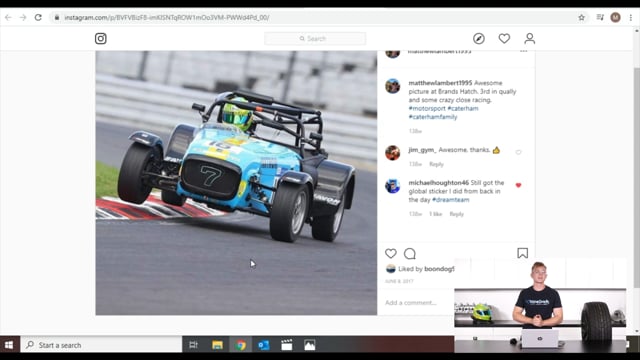Image resolution: width=640 pixels, height=360 pixels.
Task: Click the June 8, 2017 post date
Action: [399, 281]
